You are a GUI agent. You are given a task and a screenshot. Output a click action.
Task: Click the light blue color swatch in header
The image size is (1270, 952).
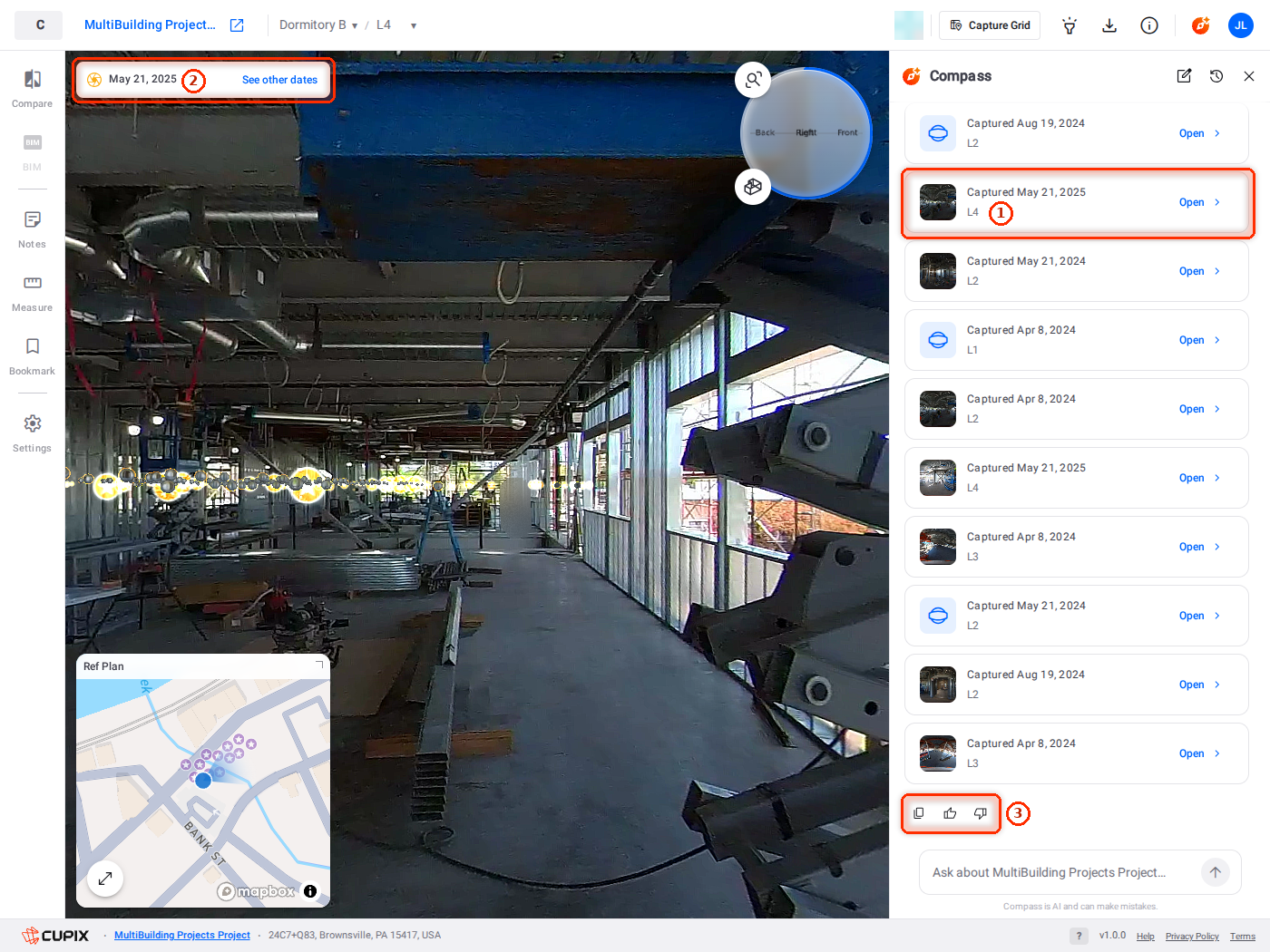pyautogui.click(x=909, y=25)
